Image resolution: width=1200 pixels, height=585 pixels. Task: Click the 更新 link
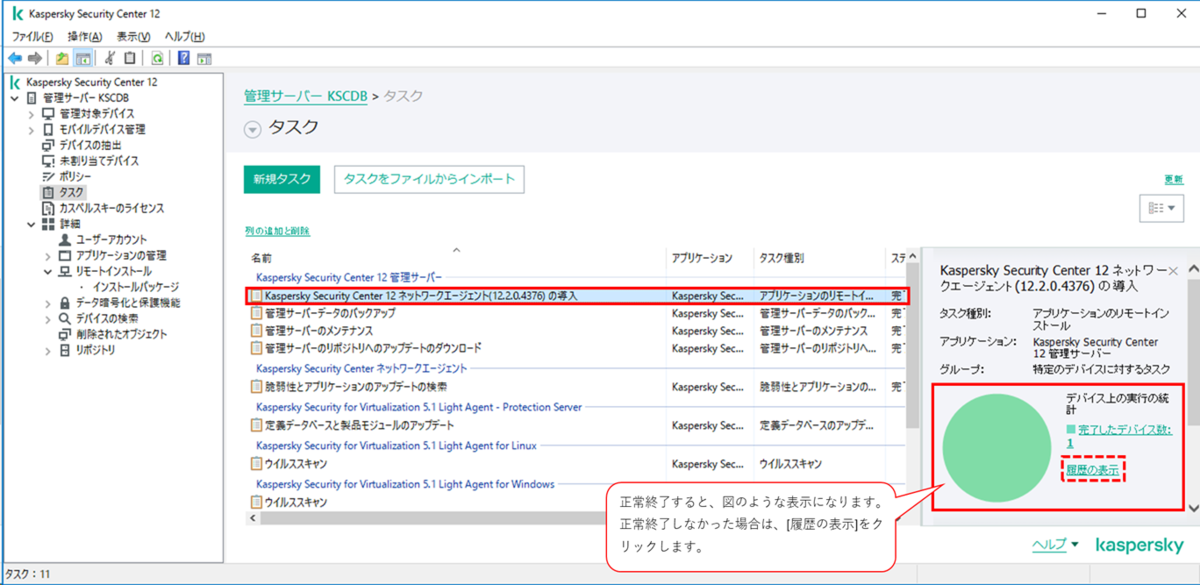(1174, 179)
